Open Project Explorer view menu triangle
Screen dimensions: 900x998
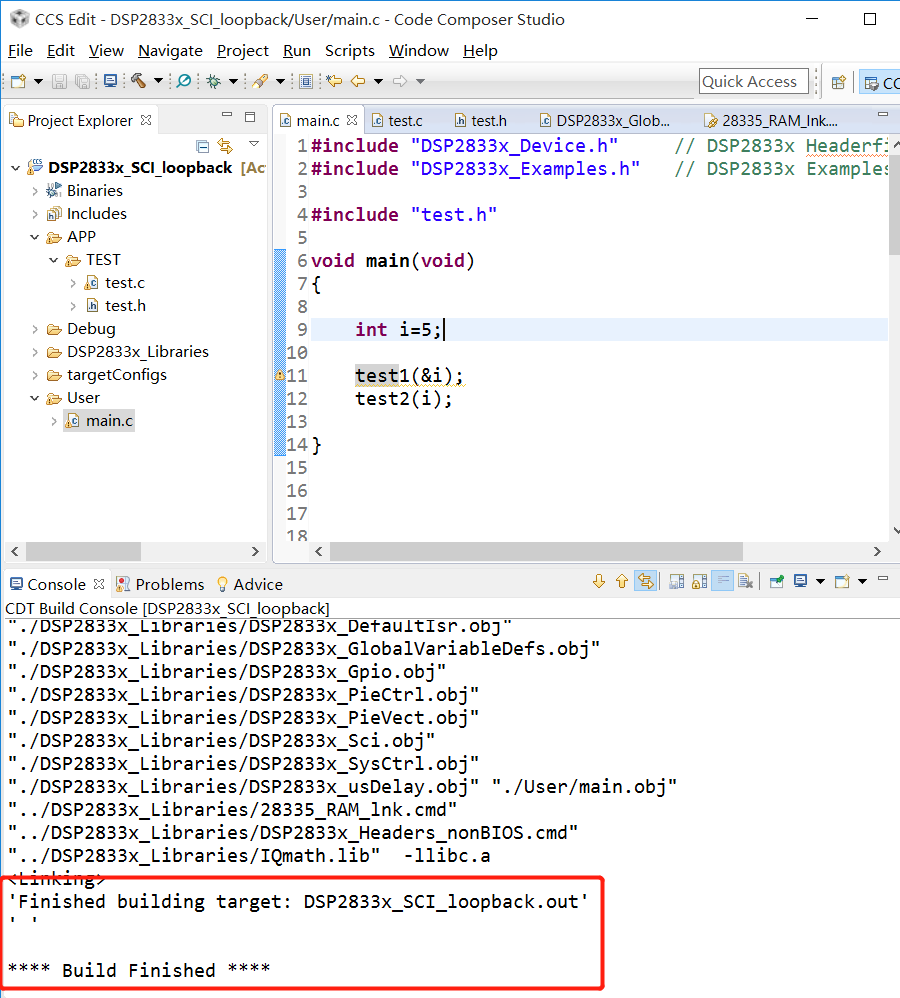[254, 144]
